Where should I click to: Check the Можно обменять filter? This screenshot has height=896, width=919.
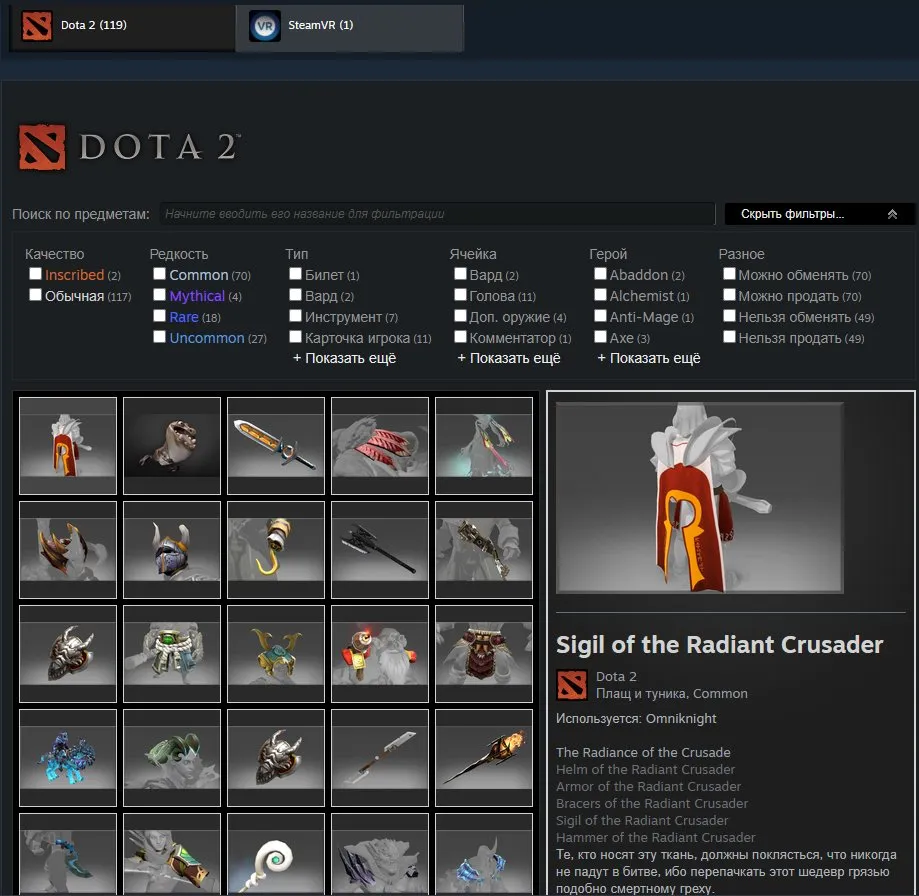(x=729, y=274)
